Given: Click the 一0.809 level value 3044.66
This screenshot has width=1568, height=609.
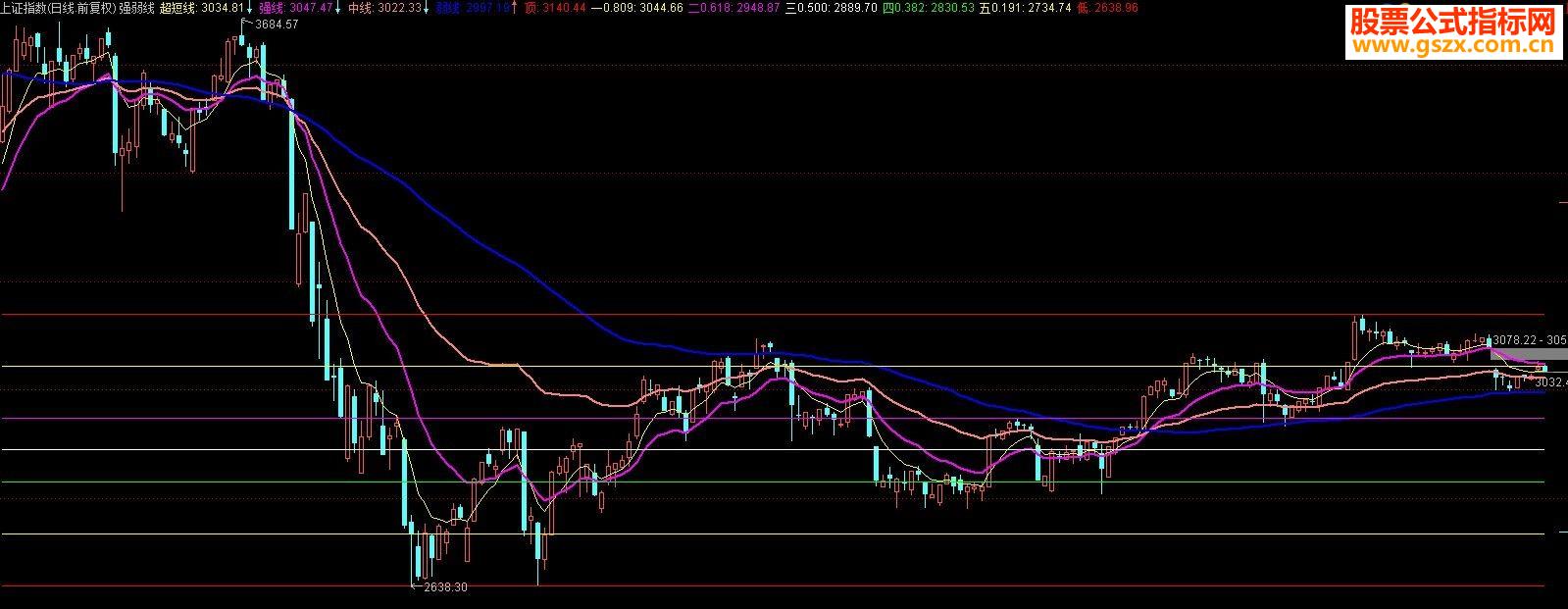Looking at the screenshot, I should 662,8.
